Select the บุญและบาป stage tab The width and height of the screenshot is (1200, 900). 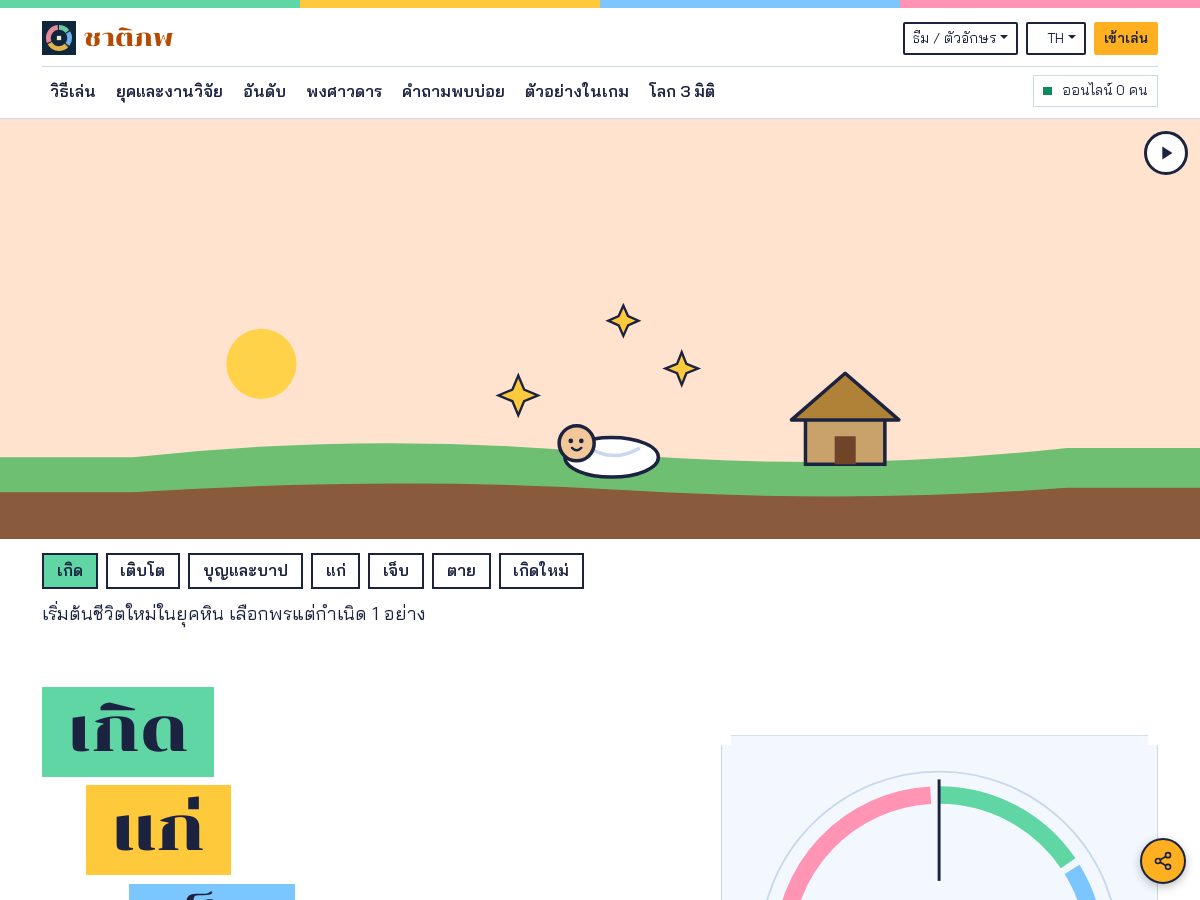coord(245,571)
